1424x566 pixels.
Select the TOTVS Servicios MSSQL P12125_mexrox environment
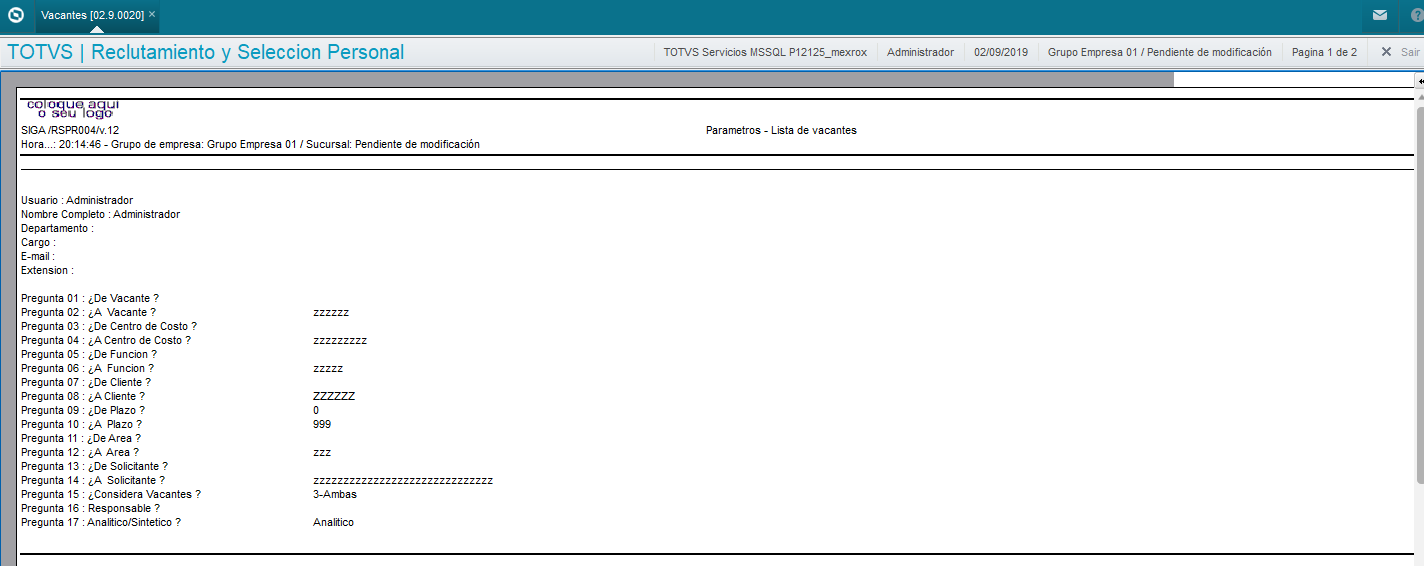(765, 52)
